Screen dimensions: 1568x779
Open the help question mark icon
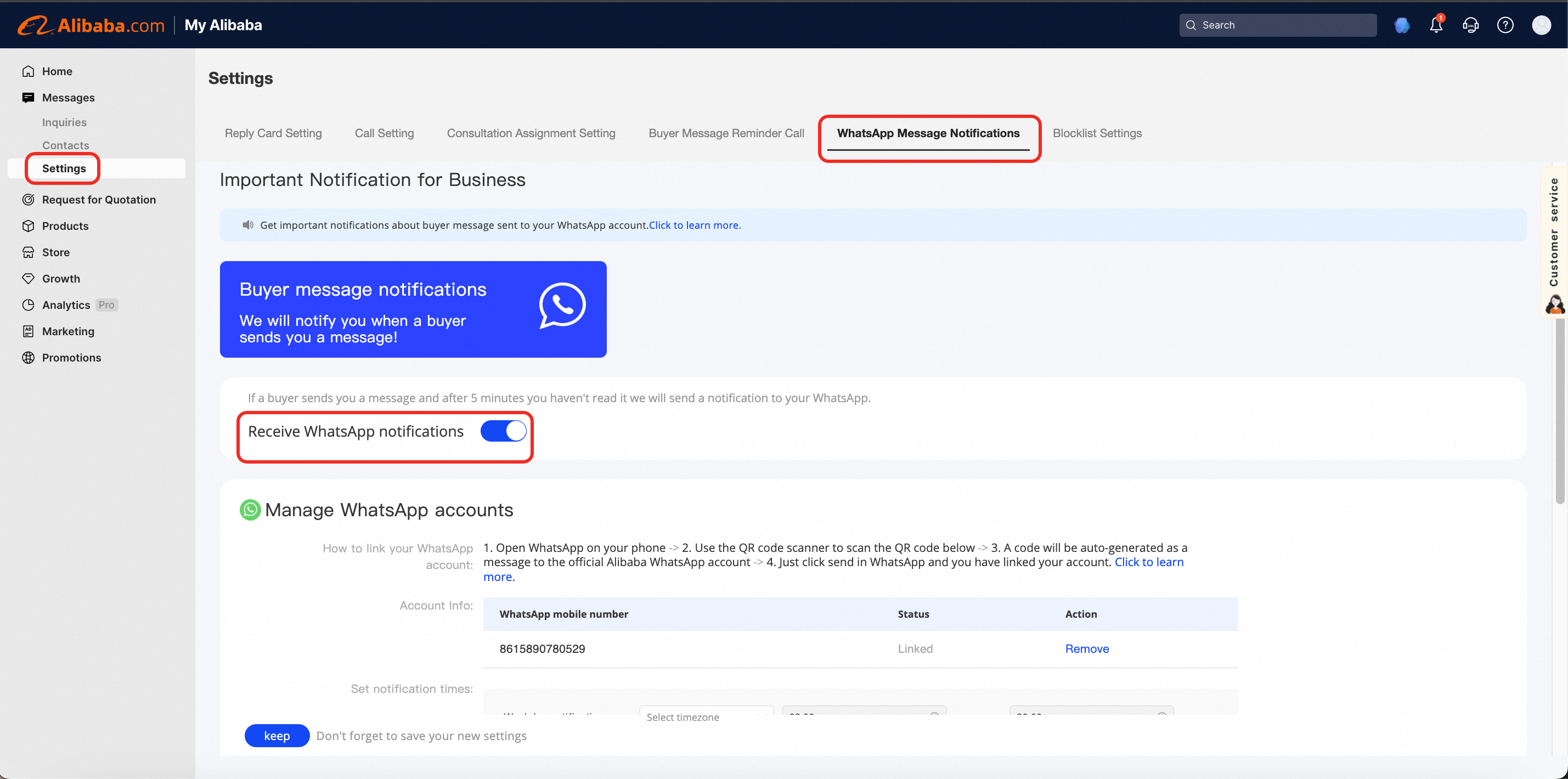(1505, 25)
